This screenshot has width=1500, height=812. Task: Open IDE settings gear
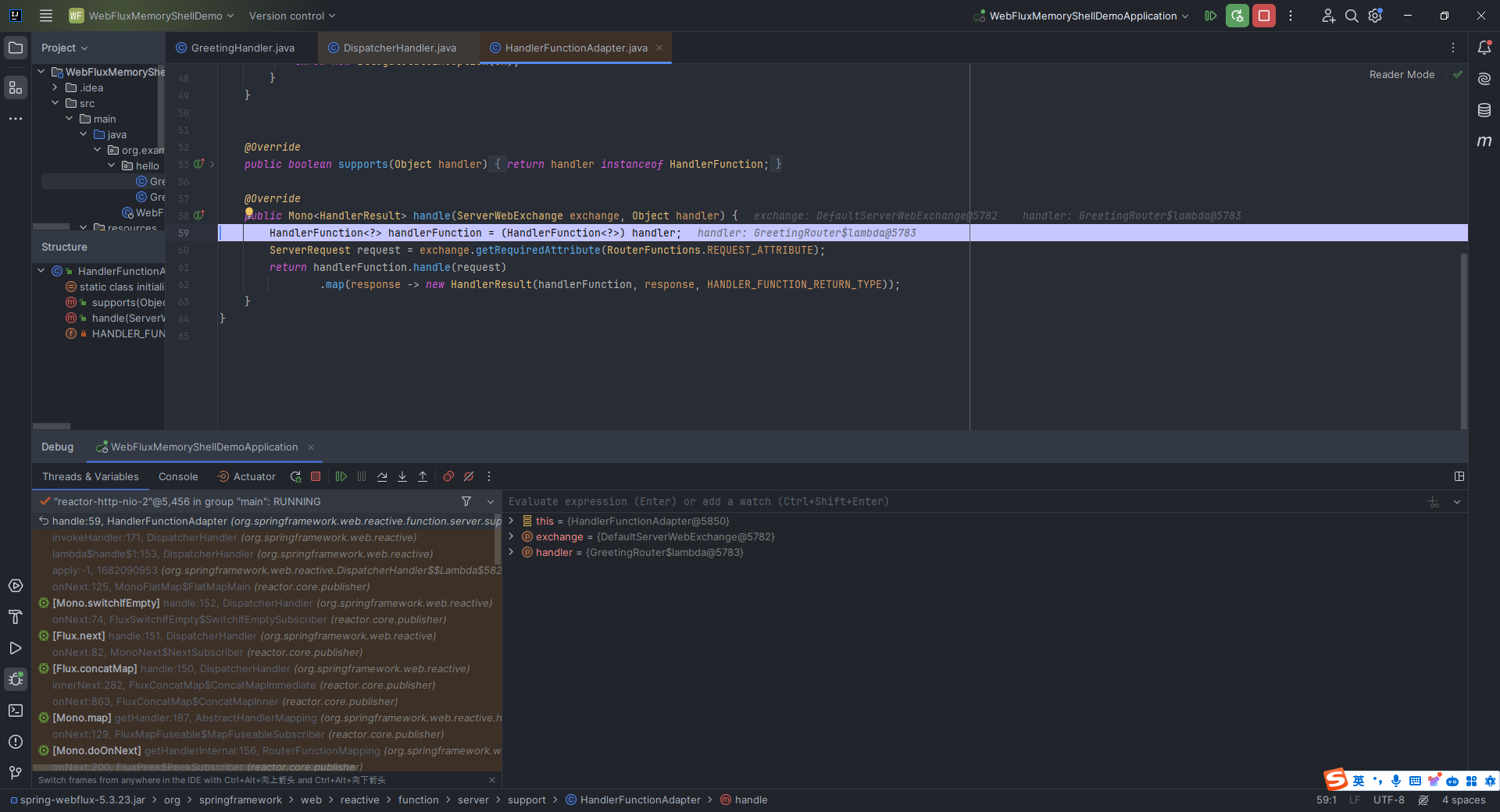1376,16
